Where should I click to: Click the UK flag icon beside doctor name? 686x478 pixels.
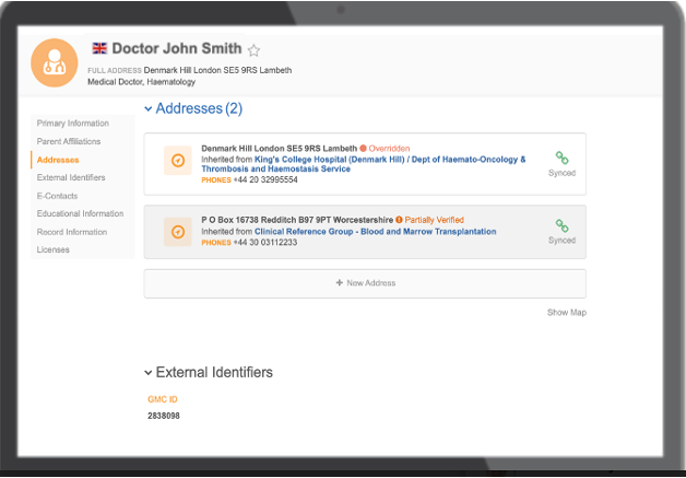(99, 48)
